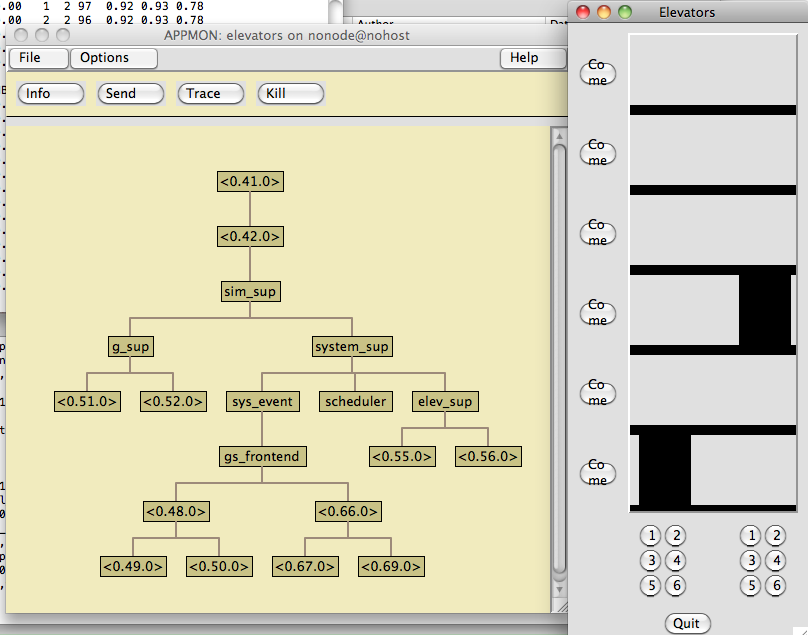Click the fifth Come button from top
The image size is (808, 635).
(x=597, y=393)
